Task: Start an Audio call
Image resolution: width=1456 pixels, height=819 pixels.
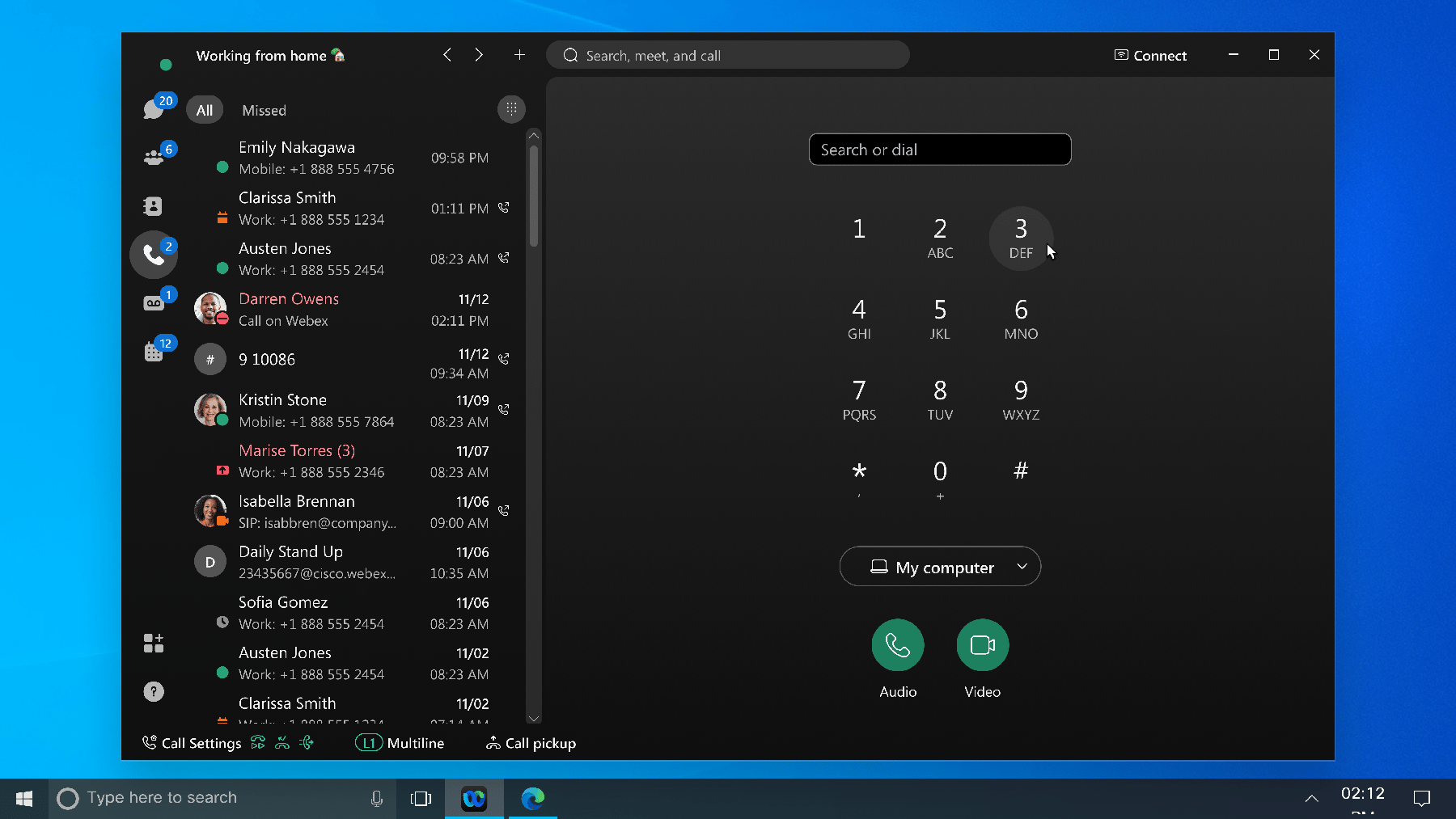Action: click(x=898, y=645)
